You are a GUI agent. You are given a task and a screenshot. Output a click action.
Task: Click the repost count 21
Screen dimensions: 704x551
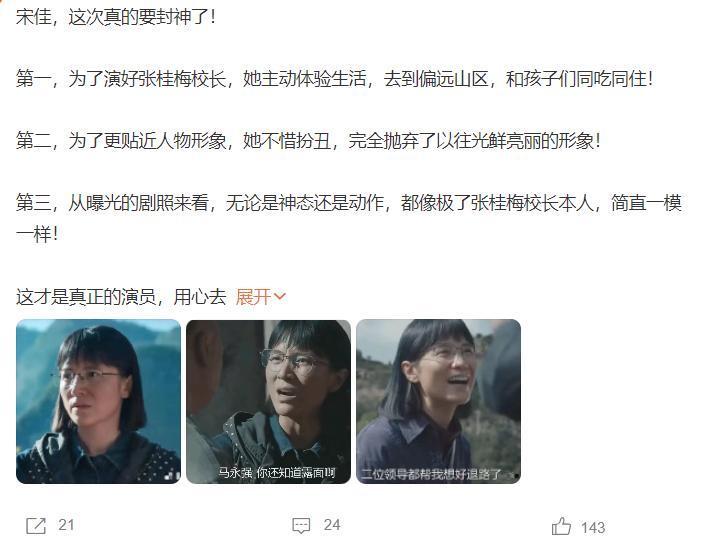[66, 525]
